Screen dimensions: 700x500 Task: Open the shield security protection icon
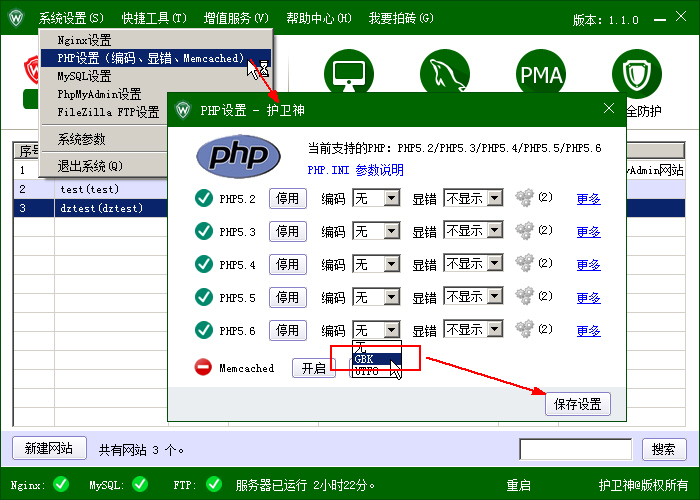(x=637, y=74)
